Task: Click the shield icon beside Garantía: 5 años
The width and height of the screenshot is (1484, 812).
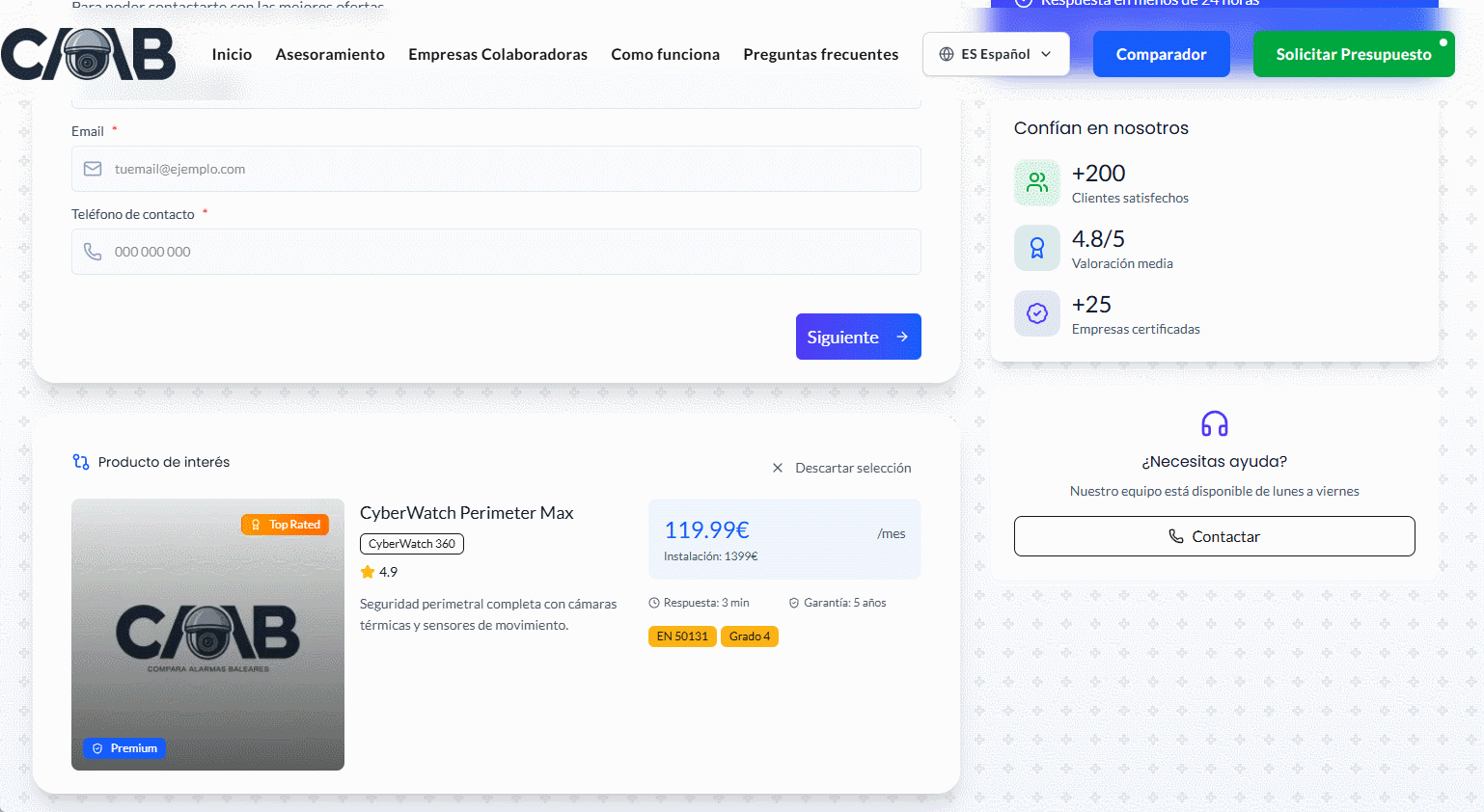Action: pyautogui.click(x=794, y=603)
